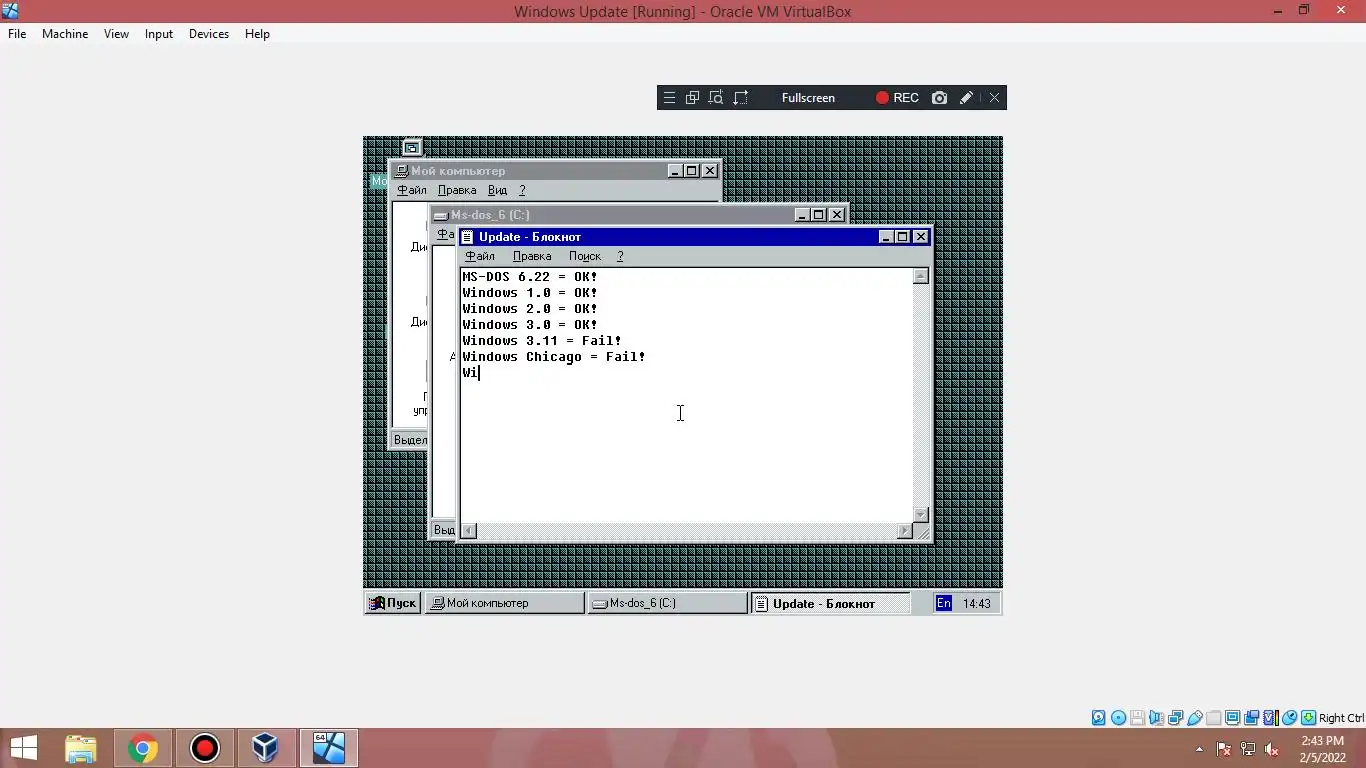
Task: Show hidden tray icons with up arrow
Action: (1199, 749)
